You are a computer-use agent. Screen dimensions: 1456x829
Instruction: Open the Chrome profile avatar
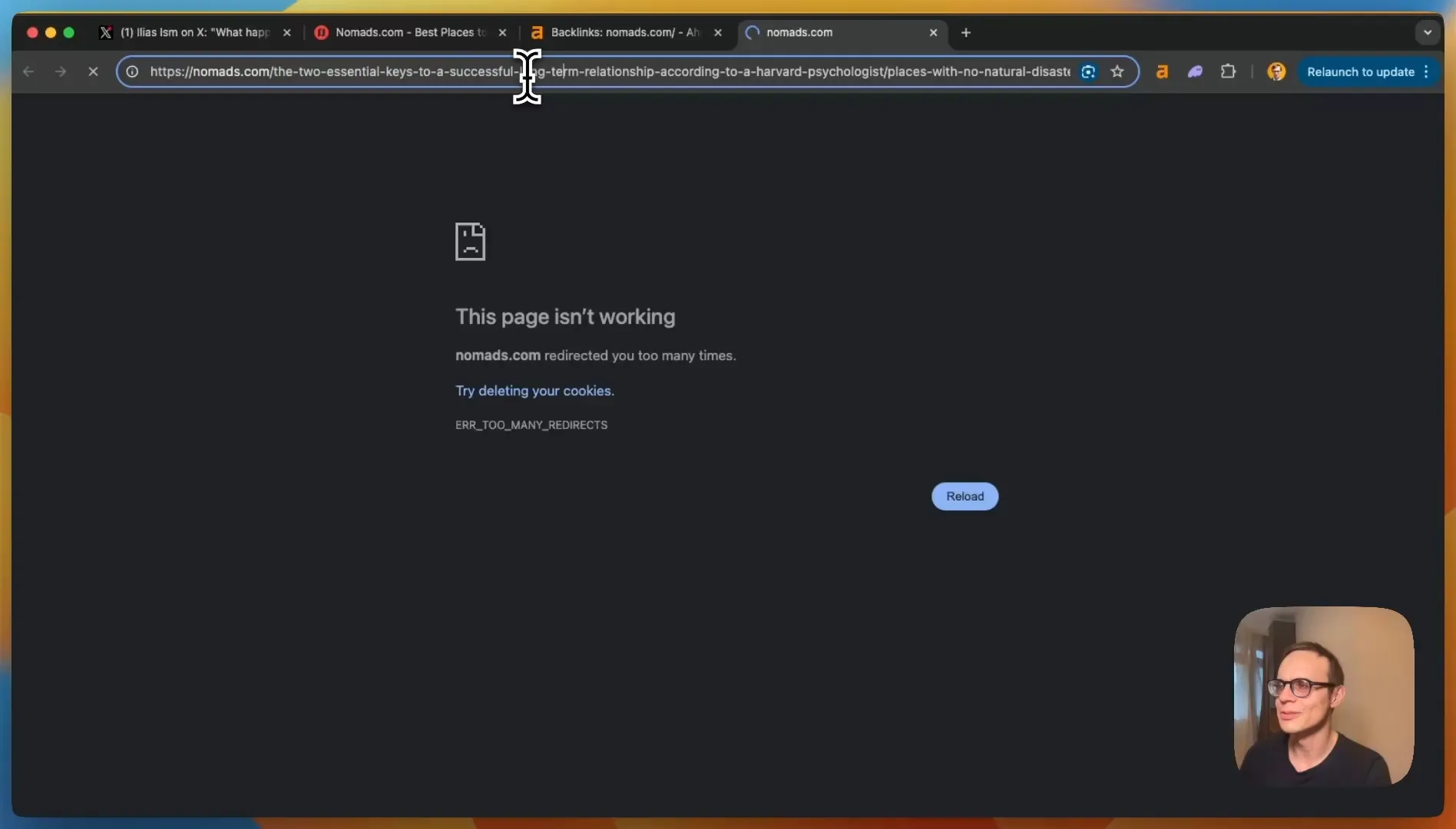(x=1276, y=71)
